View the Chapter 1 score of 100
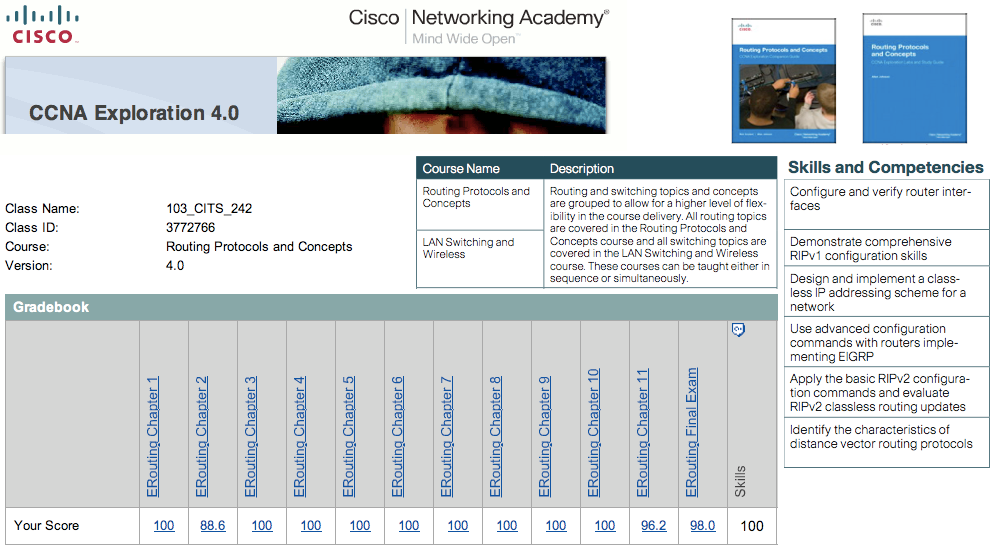This screenshot has height=550, width=992. click(164, 525)
